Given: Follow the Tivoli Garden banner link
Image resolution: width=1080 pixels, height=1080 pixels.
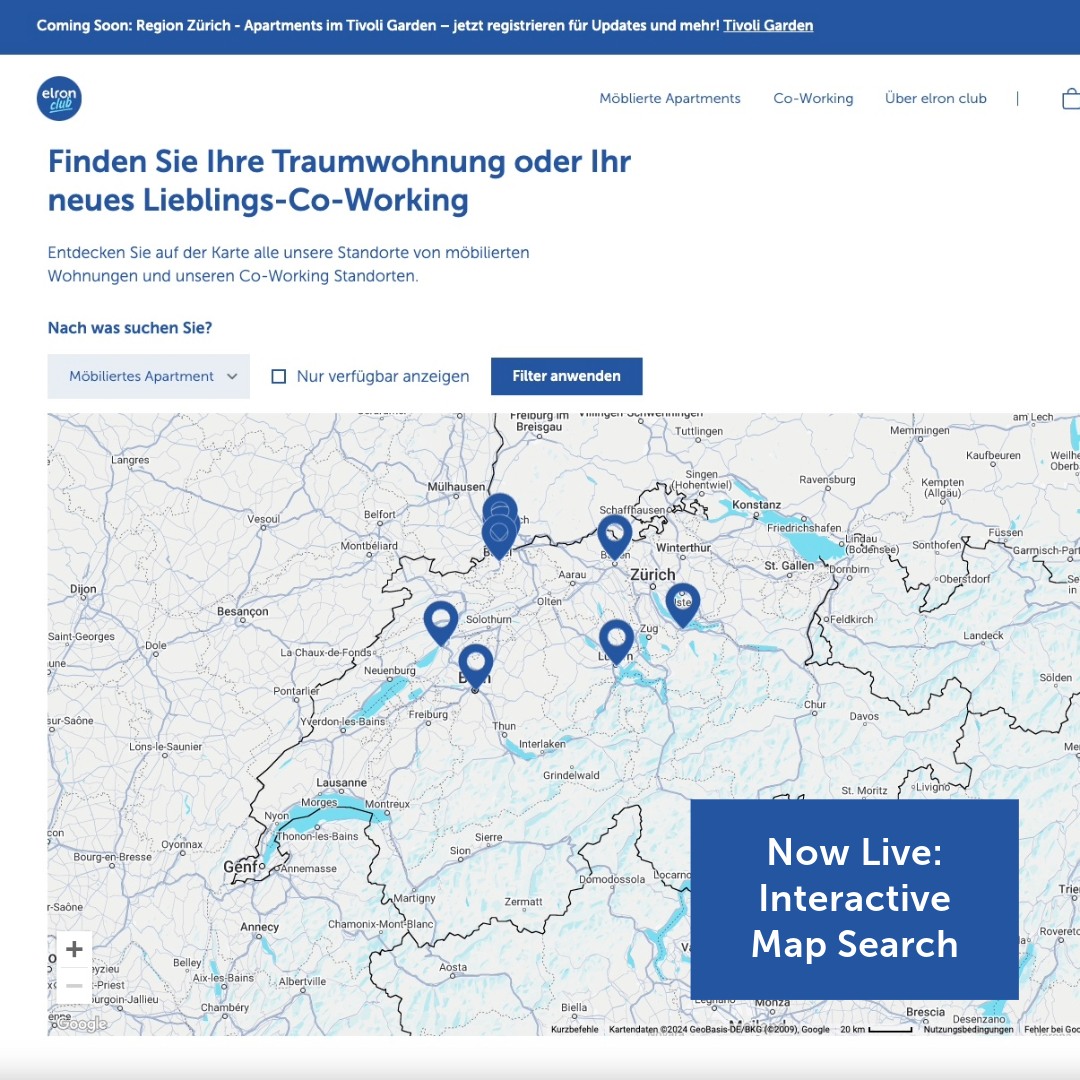Looking at the screenshot, I should point(768,25).
